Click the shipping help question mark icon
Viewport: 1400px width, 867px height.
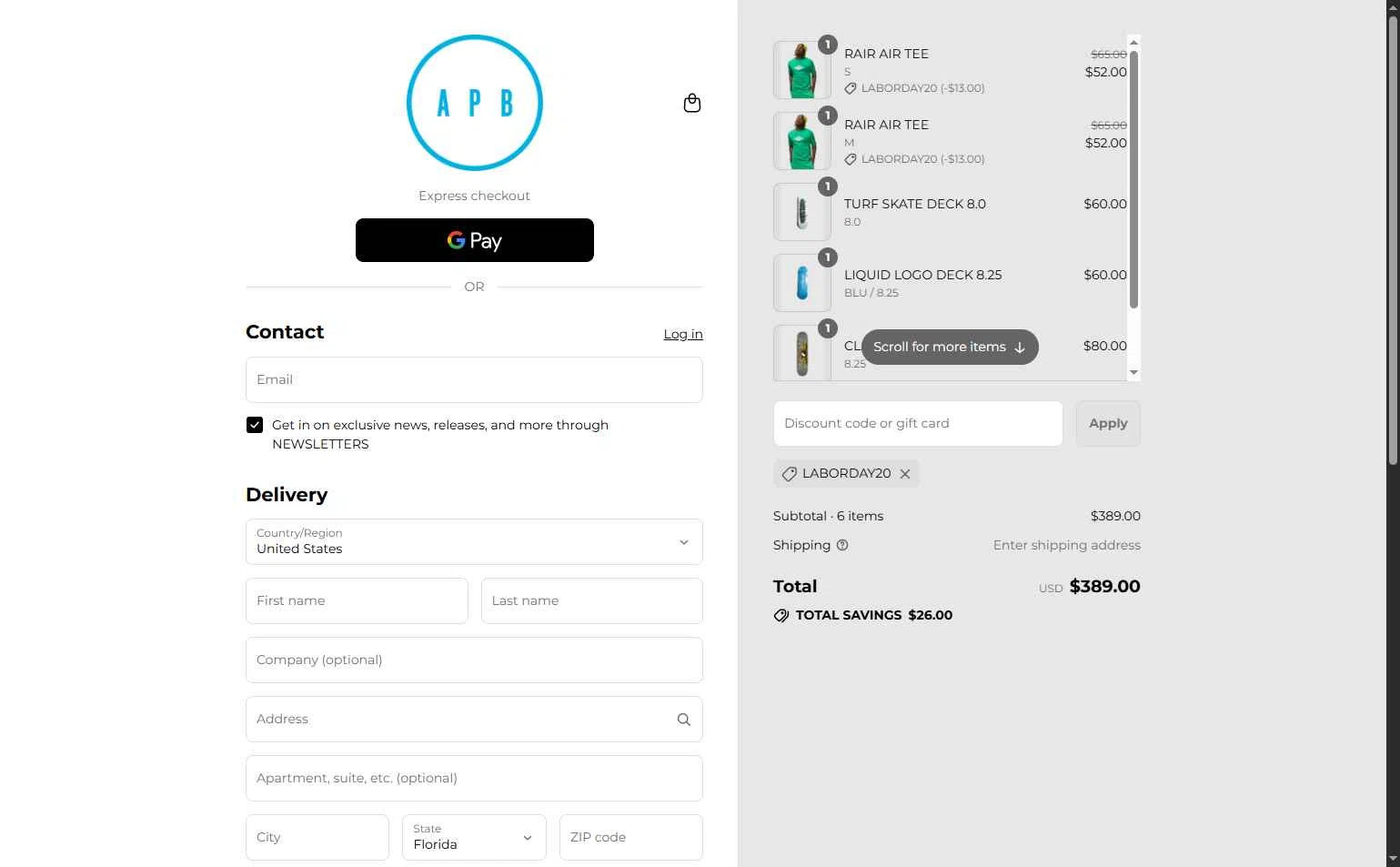(842, 545)
